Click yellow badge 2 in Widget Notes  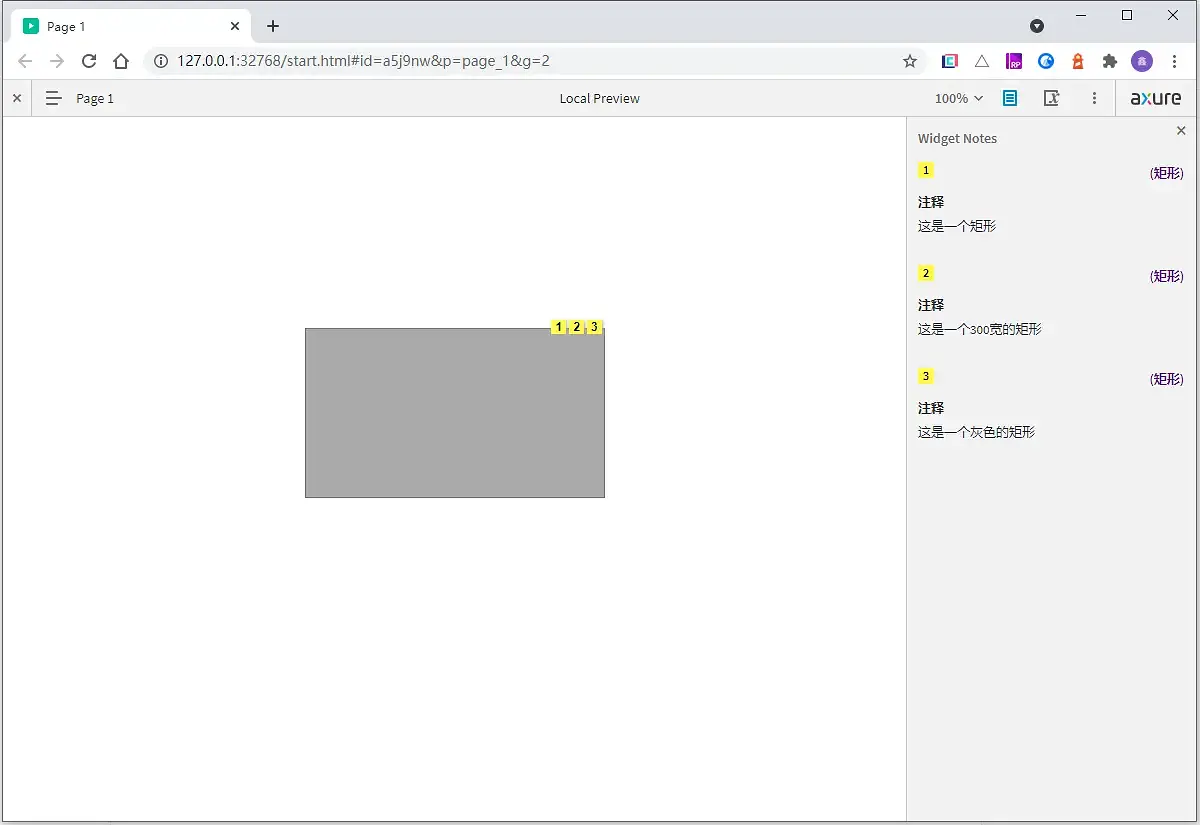926,273
